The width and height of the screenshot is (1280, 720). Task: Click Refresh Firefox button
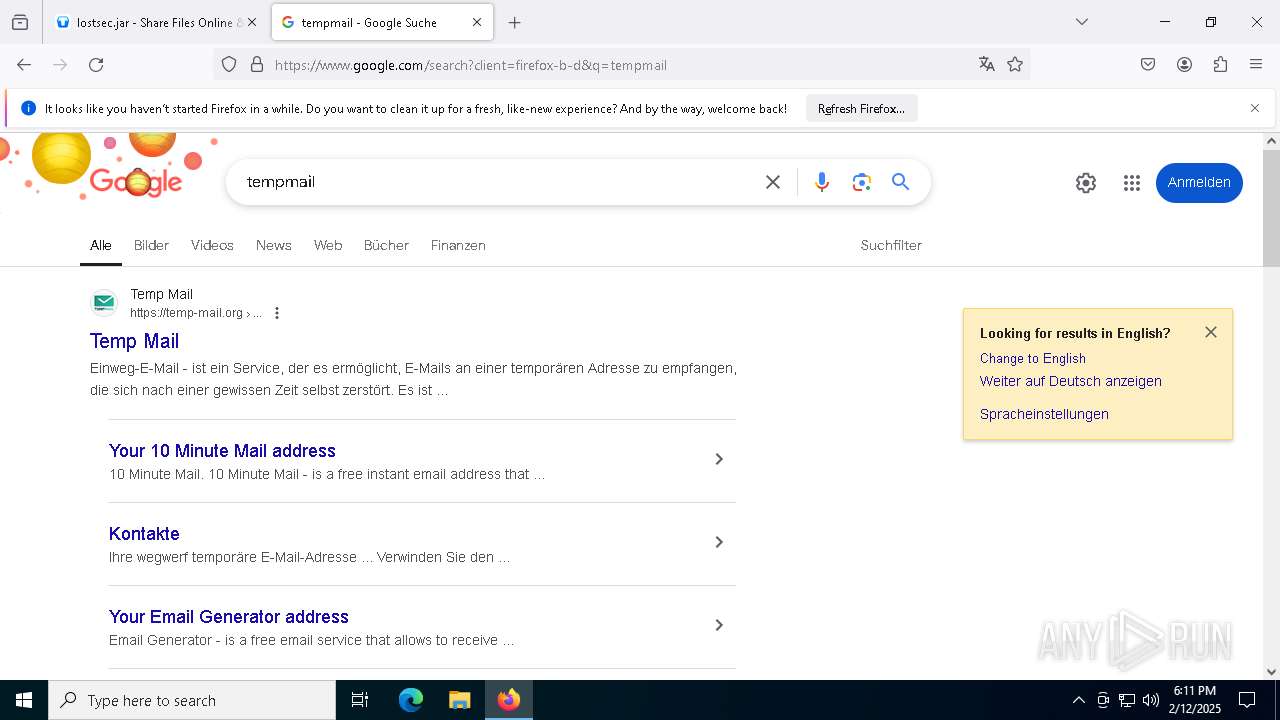[861, 108]
